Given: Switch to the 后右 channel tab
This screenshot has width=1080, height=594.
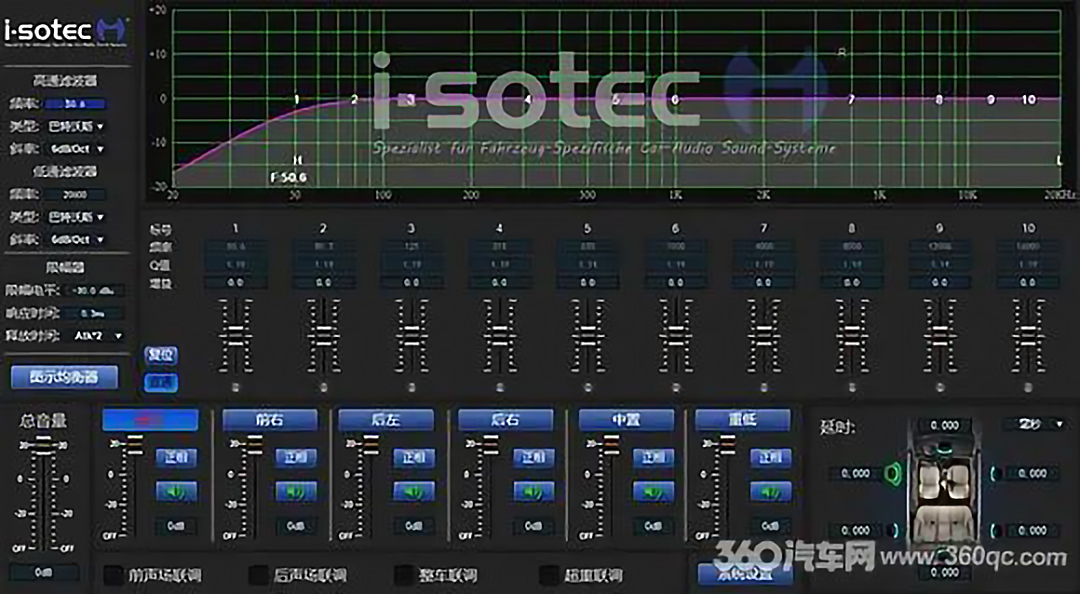Looking at the screenshot, I should click(x=506, y=420).
